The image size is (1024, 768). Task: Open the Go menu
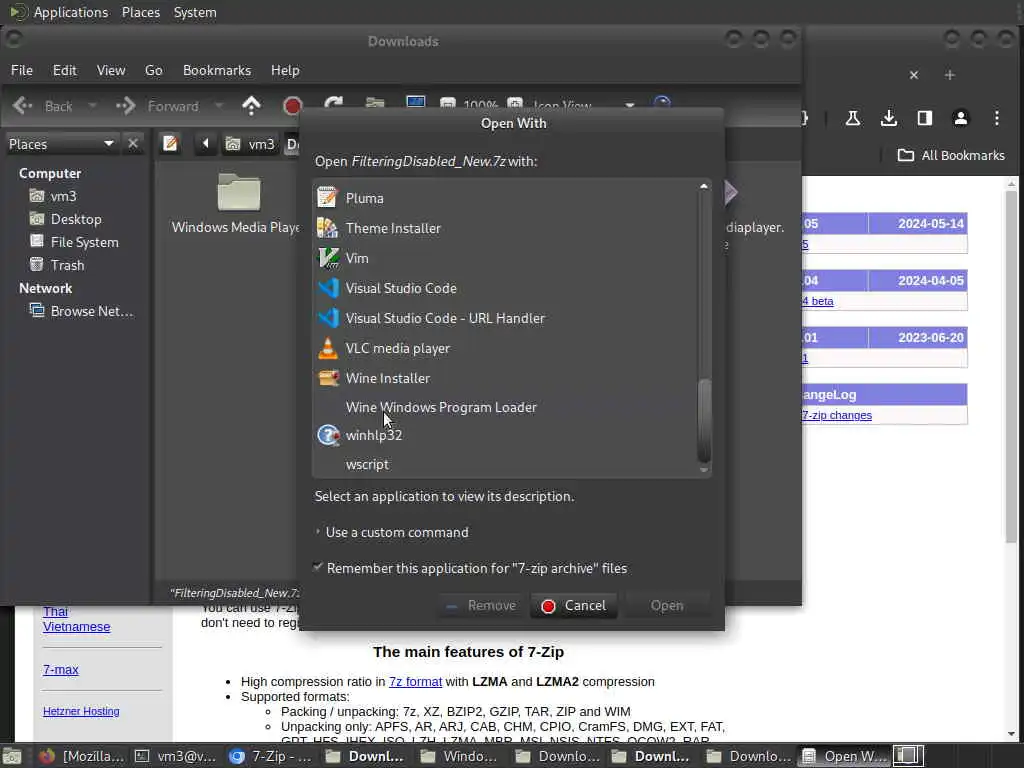point(153,70)
